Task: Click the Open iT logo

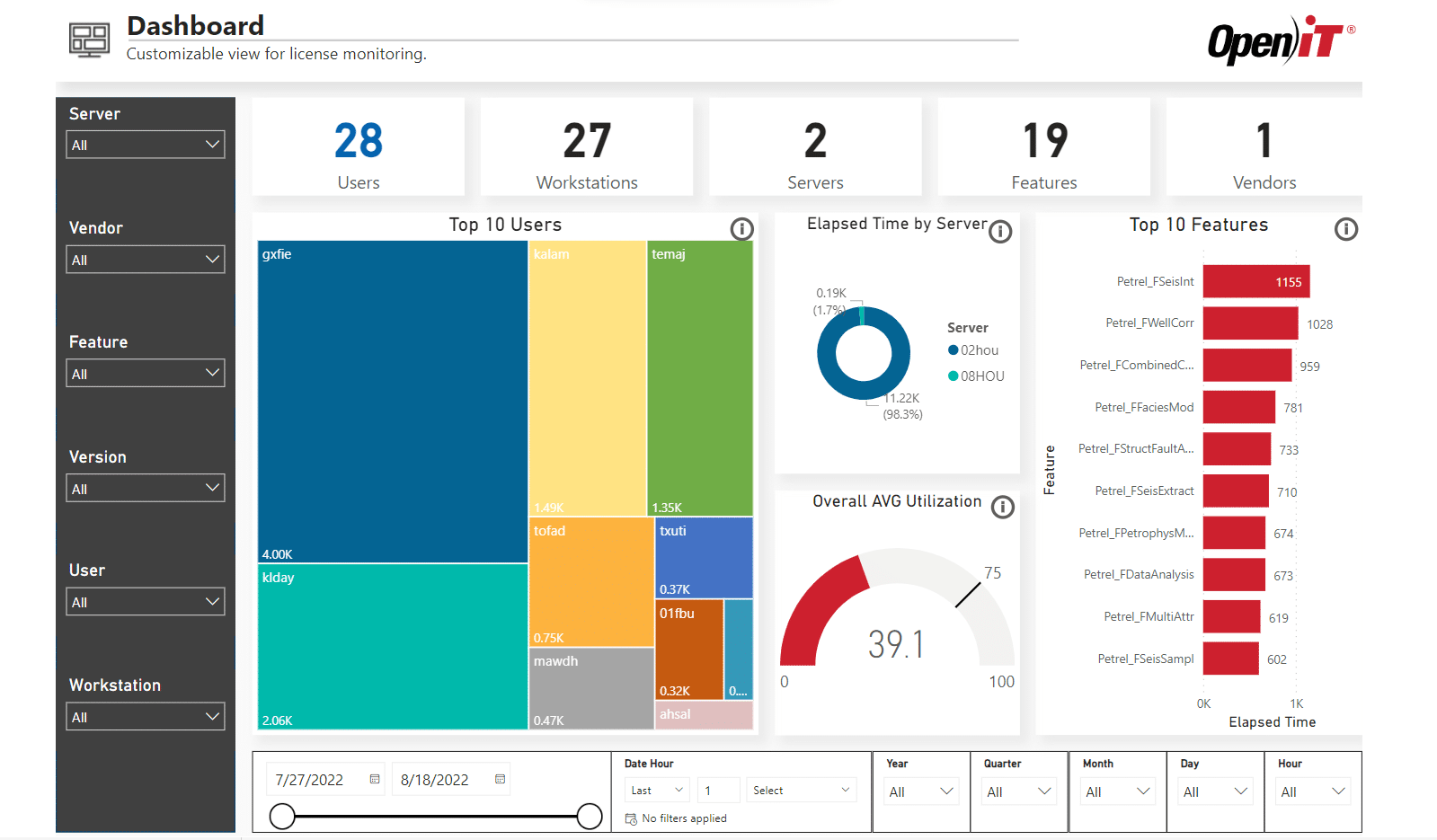Action: pos(1282,40)
